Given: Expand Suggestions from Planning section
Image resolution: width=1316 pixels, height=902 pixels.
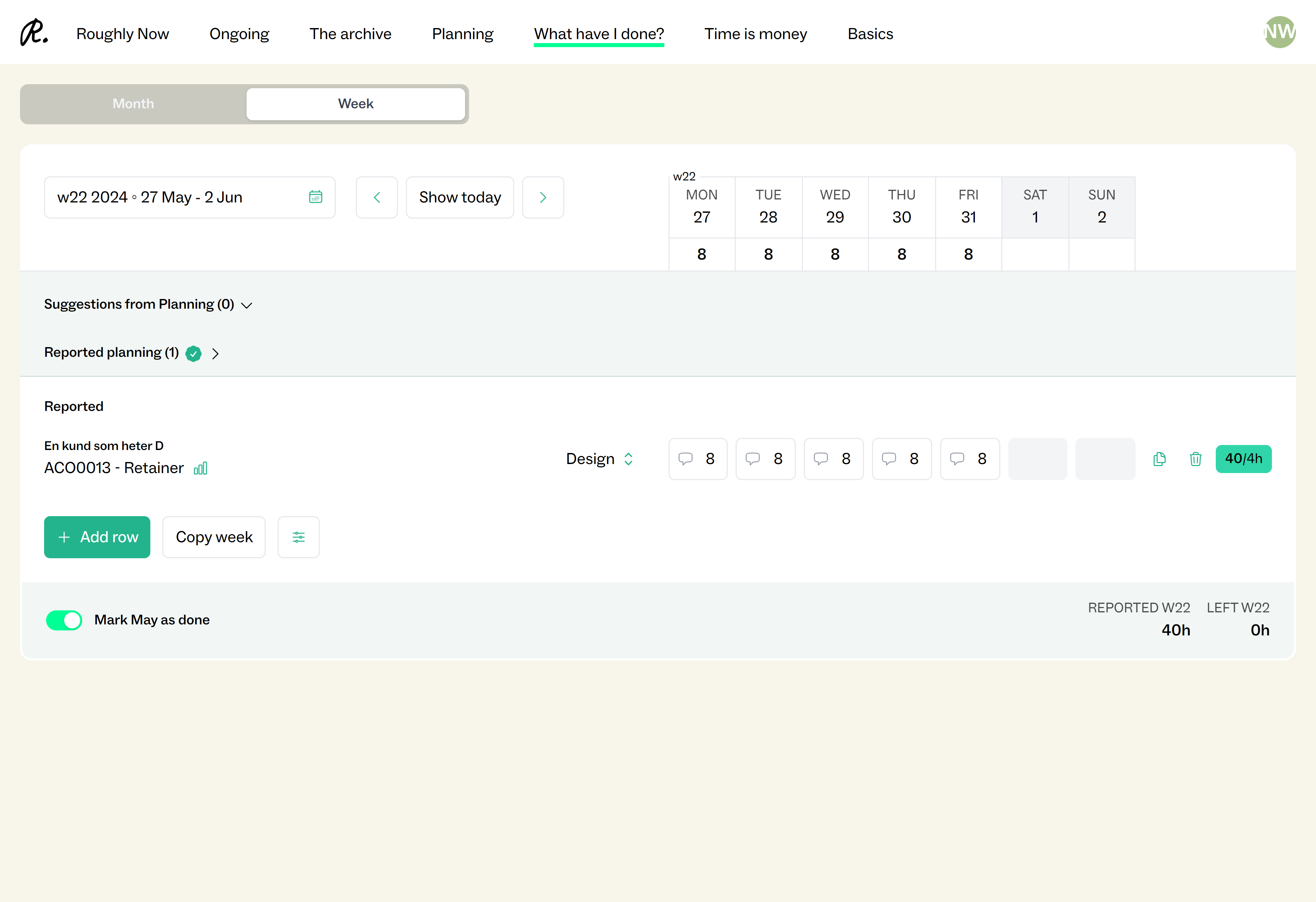Looking at the screenshot, I should 148,305.
